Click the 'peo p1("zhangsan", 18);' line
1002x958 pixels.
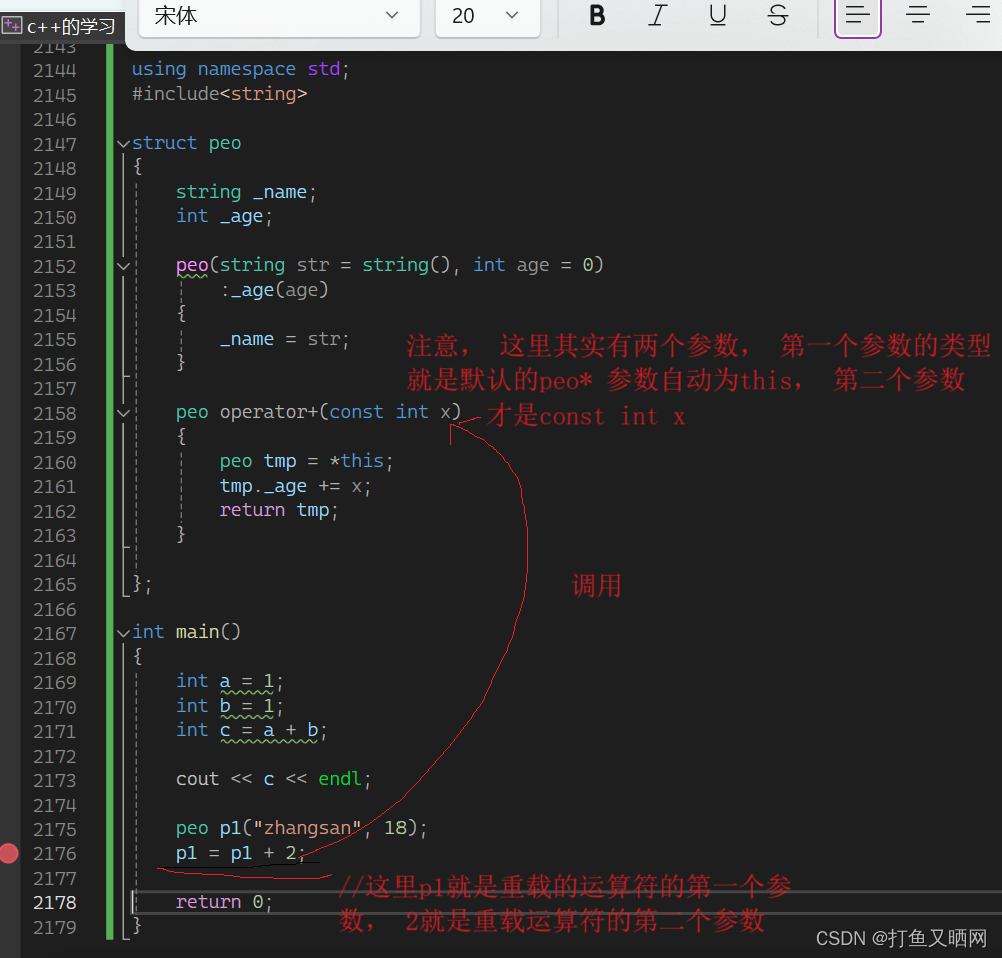301,828
